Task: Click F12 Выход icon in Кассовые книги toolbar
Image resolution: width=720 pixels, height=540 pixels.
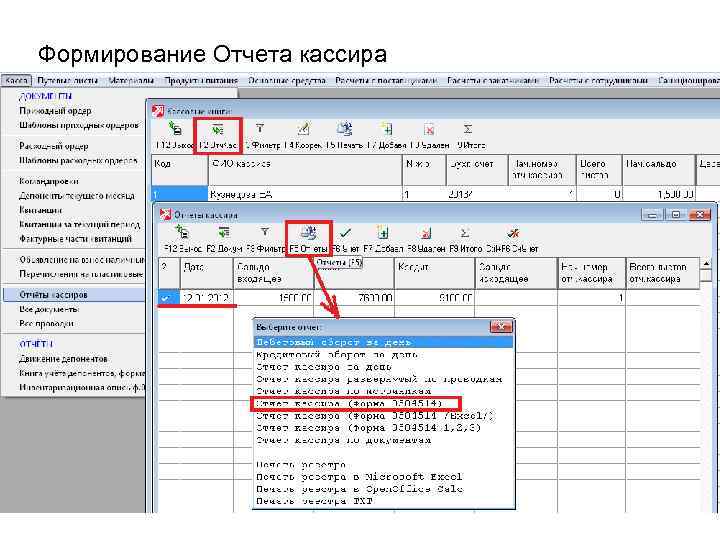Action: click(x=174, y=129)
